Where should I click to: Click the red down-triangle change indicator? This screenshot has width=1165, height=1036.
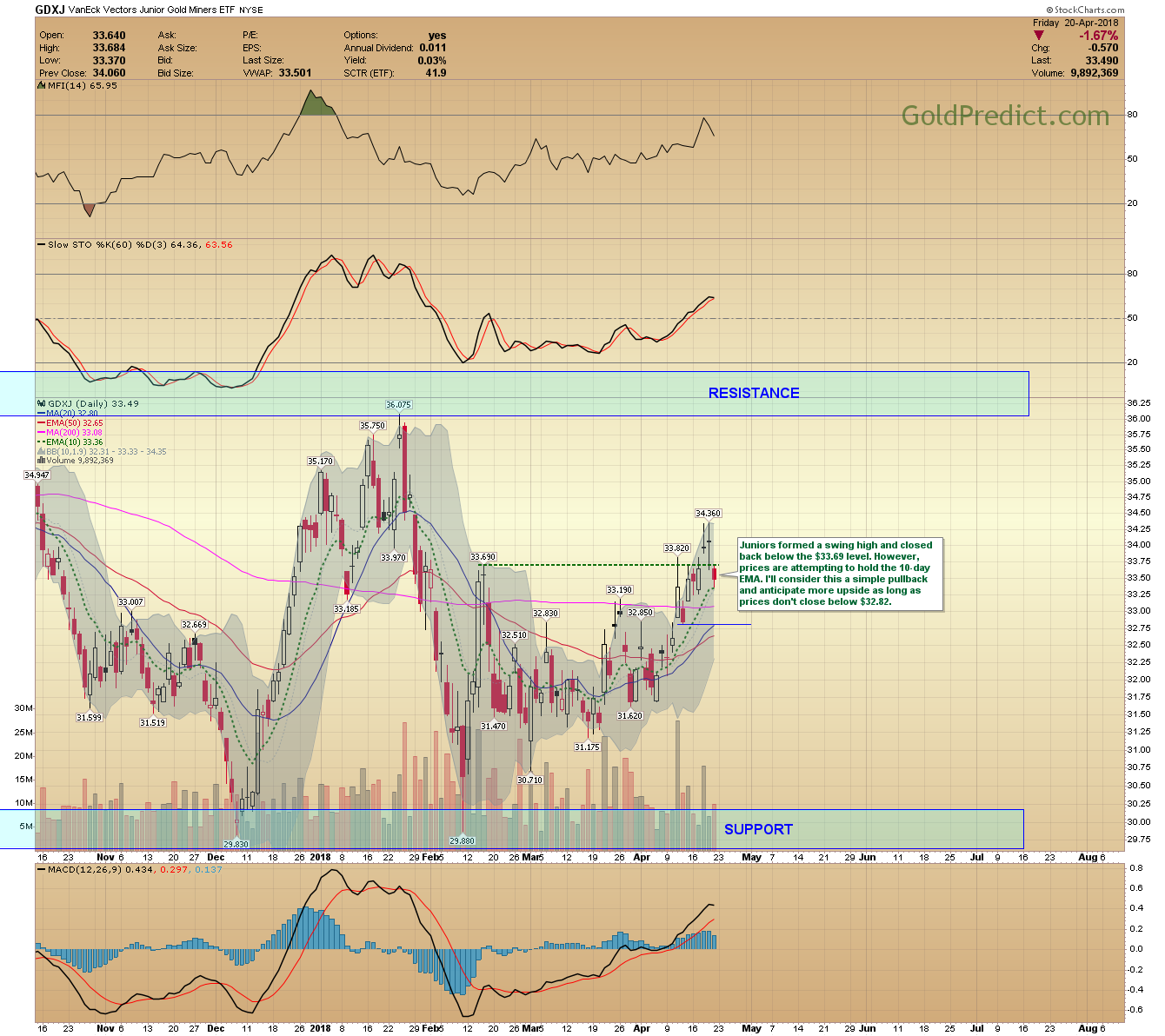point(1038,36)
